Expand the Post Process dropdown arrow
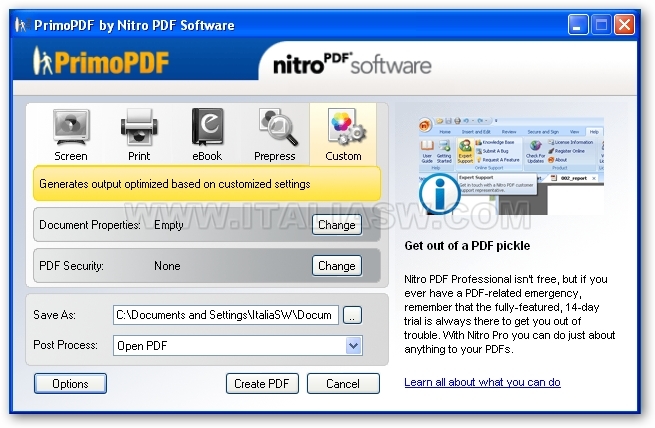This screenshot has height=428, width=655. click(353, 346)
